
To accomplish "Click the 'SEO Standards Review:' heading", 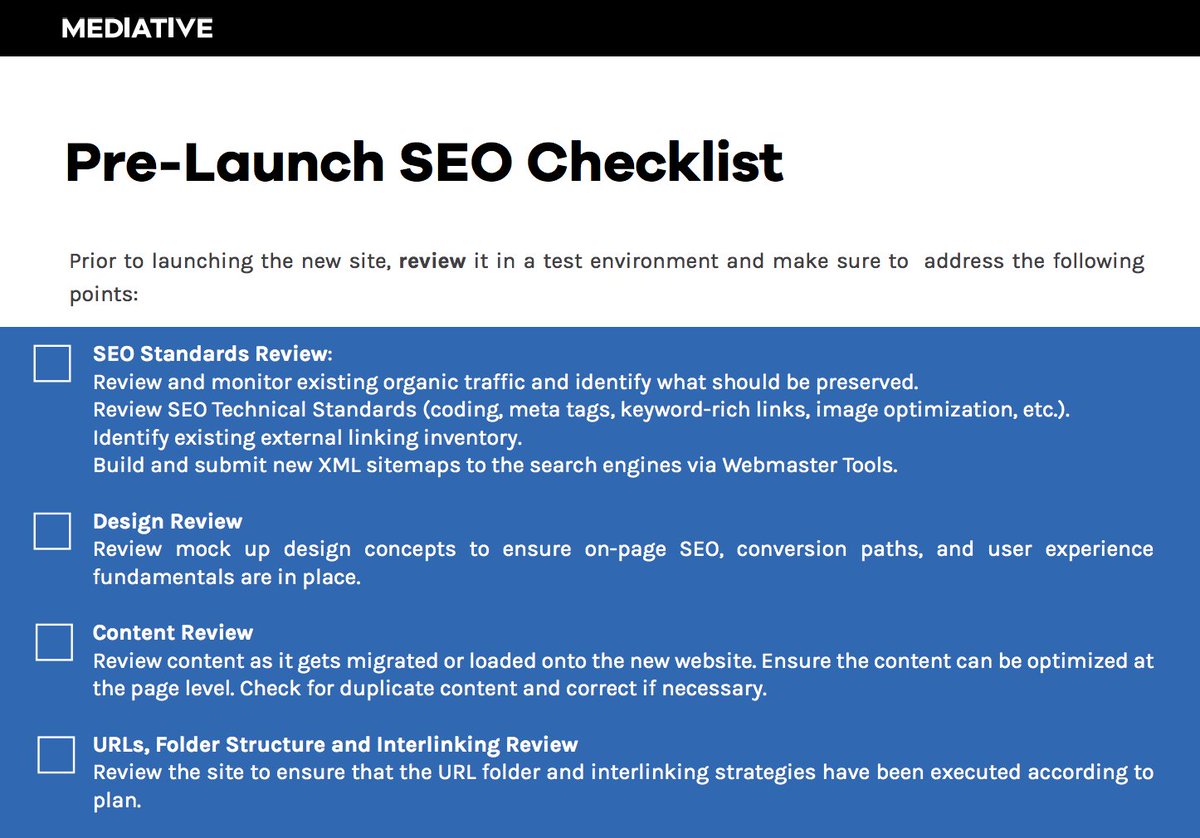I will pyautogui.click(x=212, y=354).
